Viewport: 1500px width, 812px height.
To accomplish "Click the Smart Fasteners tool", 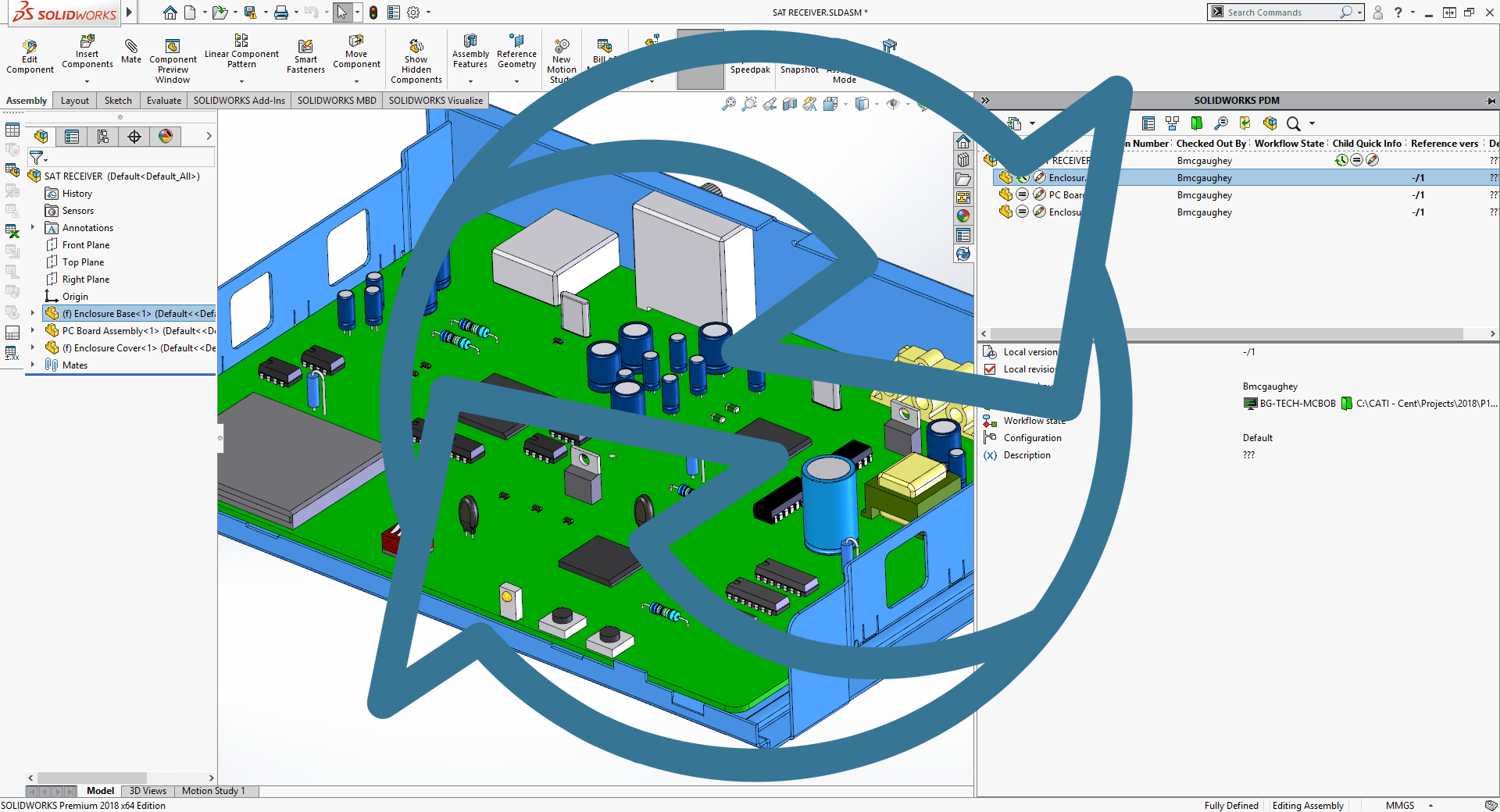I will (305, 55).
